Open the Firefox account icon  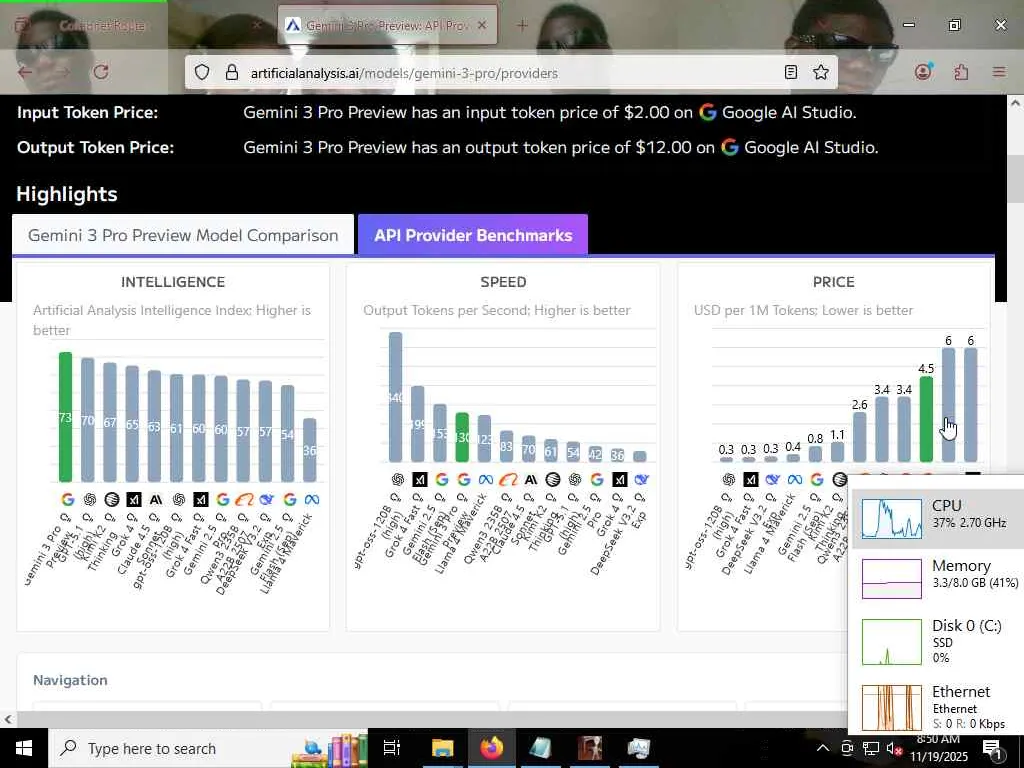point(923,72)
